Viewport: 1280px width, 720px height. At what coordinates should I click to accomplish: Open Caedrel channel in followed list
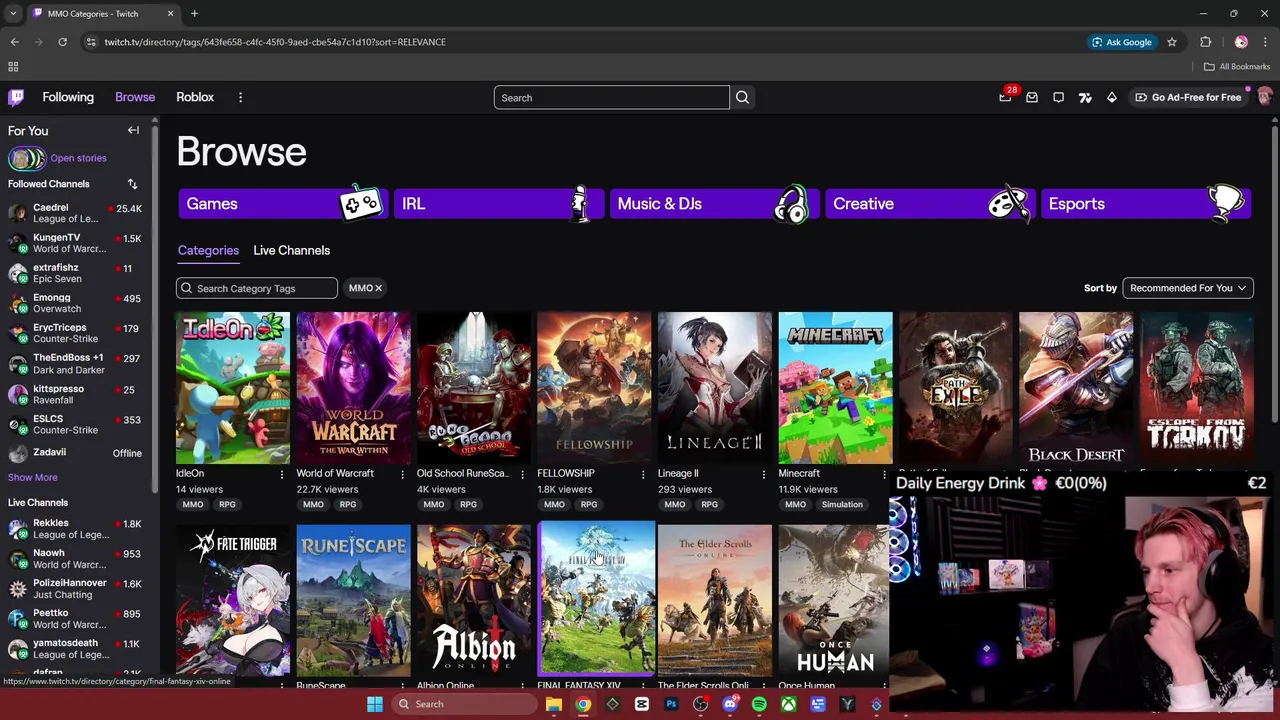pyautogui.click(x=75, y=213)
